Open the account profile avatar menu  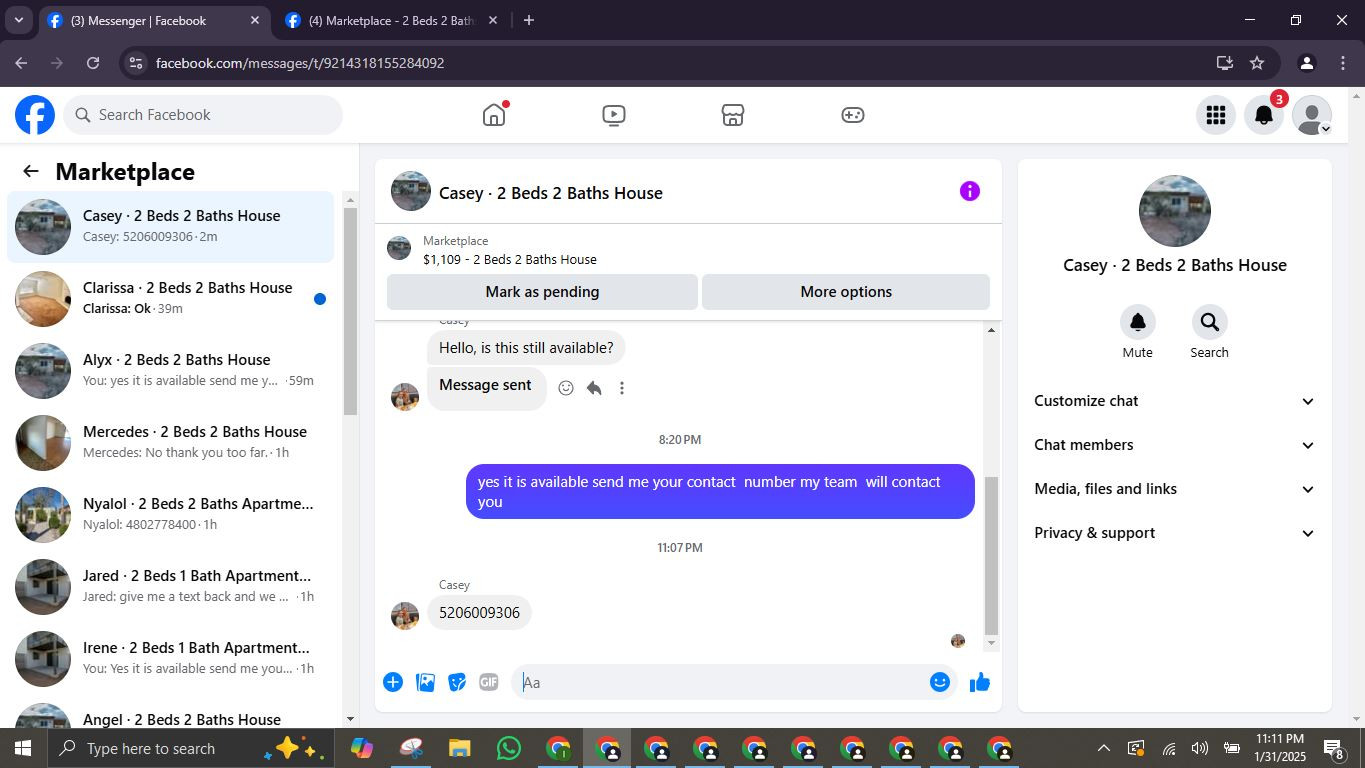1312,115
